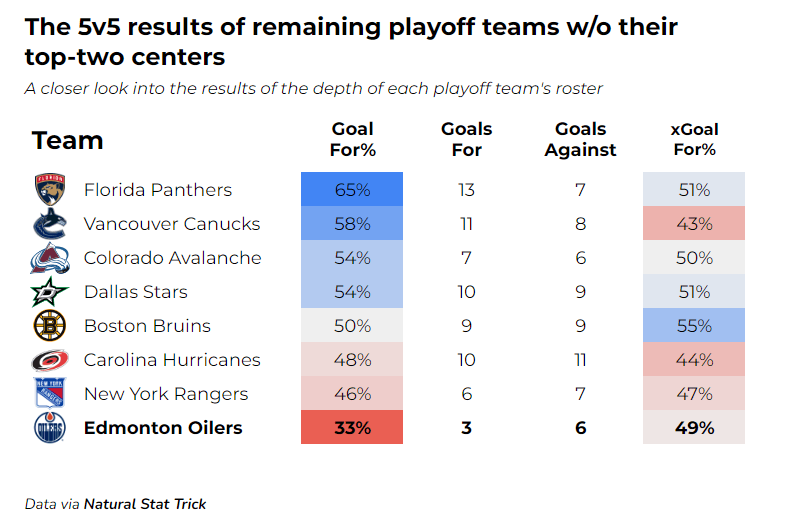
Task: Click the Team column header
Action: click(68, 140)
